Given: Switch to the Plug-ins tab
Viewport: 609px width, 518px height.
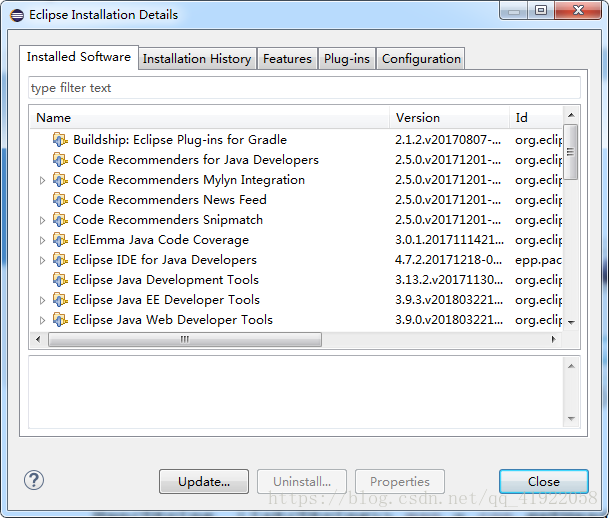Looking at the screenshot, I should click(347, 59).
